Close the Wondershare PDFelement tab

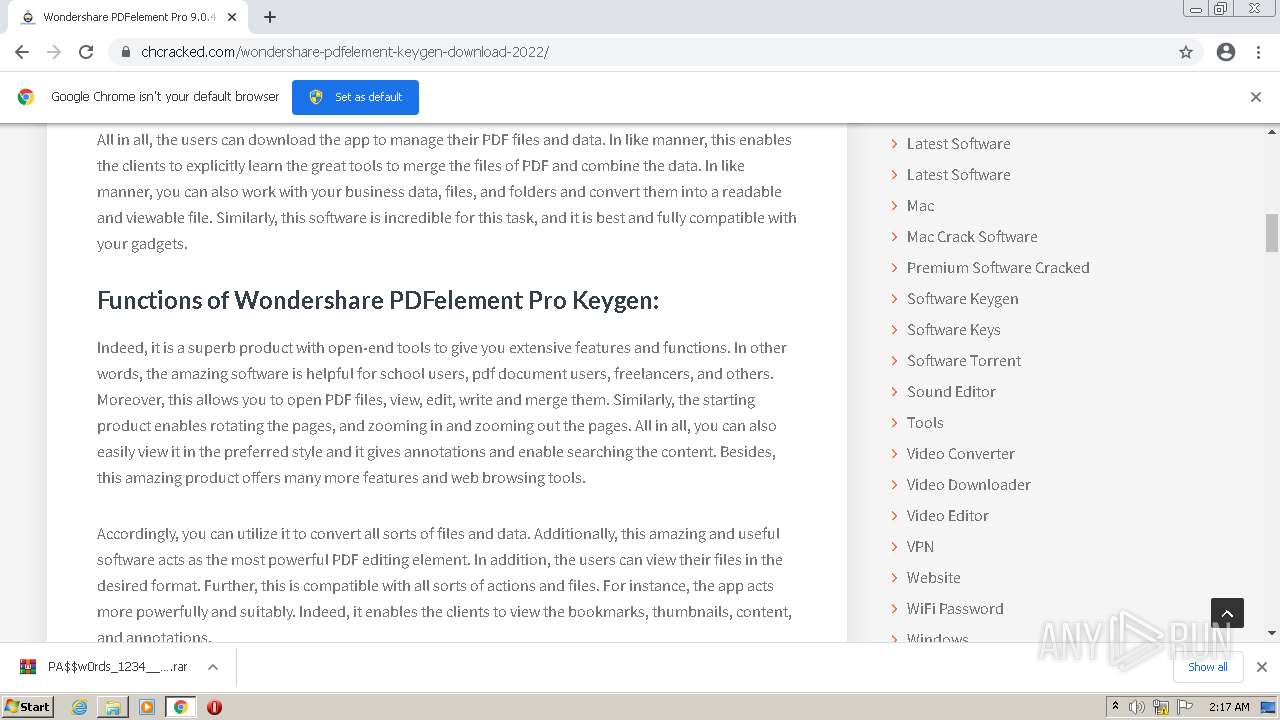pos(232,17)
